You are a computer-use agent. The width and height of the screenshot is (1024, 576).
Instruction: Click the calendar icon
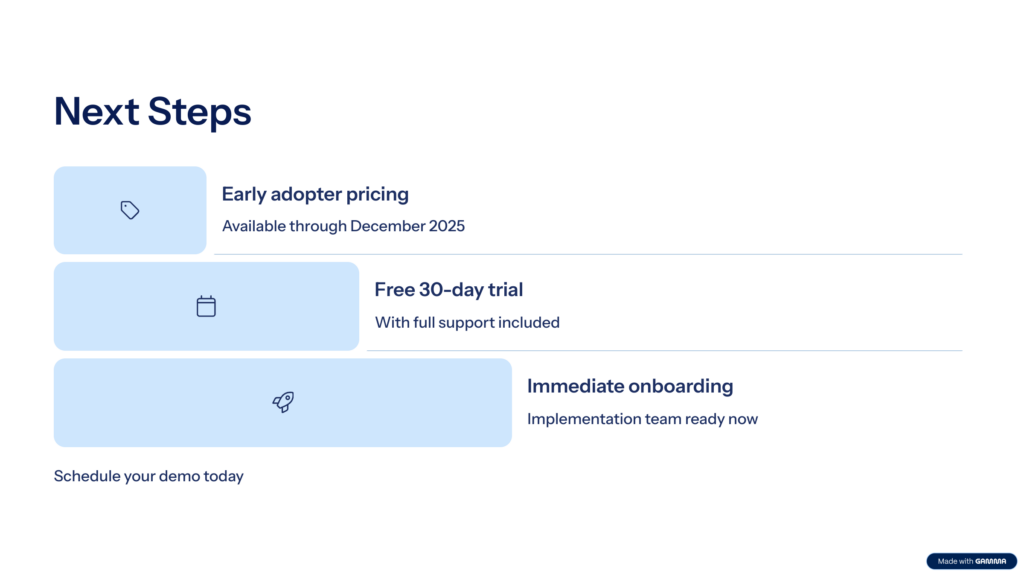pos(206,307)
